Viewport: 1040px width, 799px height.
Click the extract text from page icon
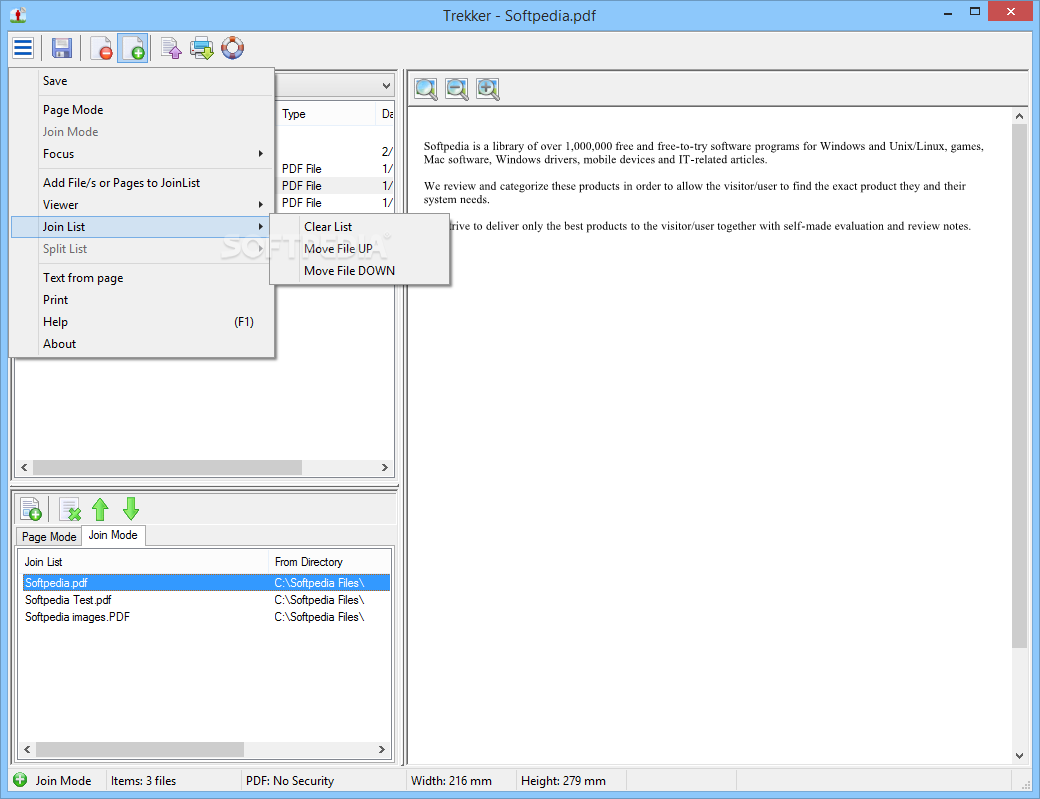click(171, 48)
